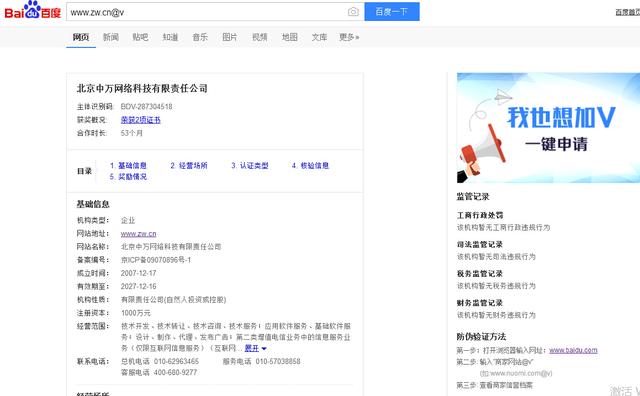Open camera image search icon
Viewport: 640px width, 396px height.
[x=353, y=12]
